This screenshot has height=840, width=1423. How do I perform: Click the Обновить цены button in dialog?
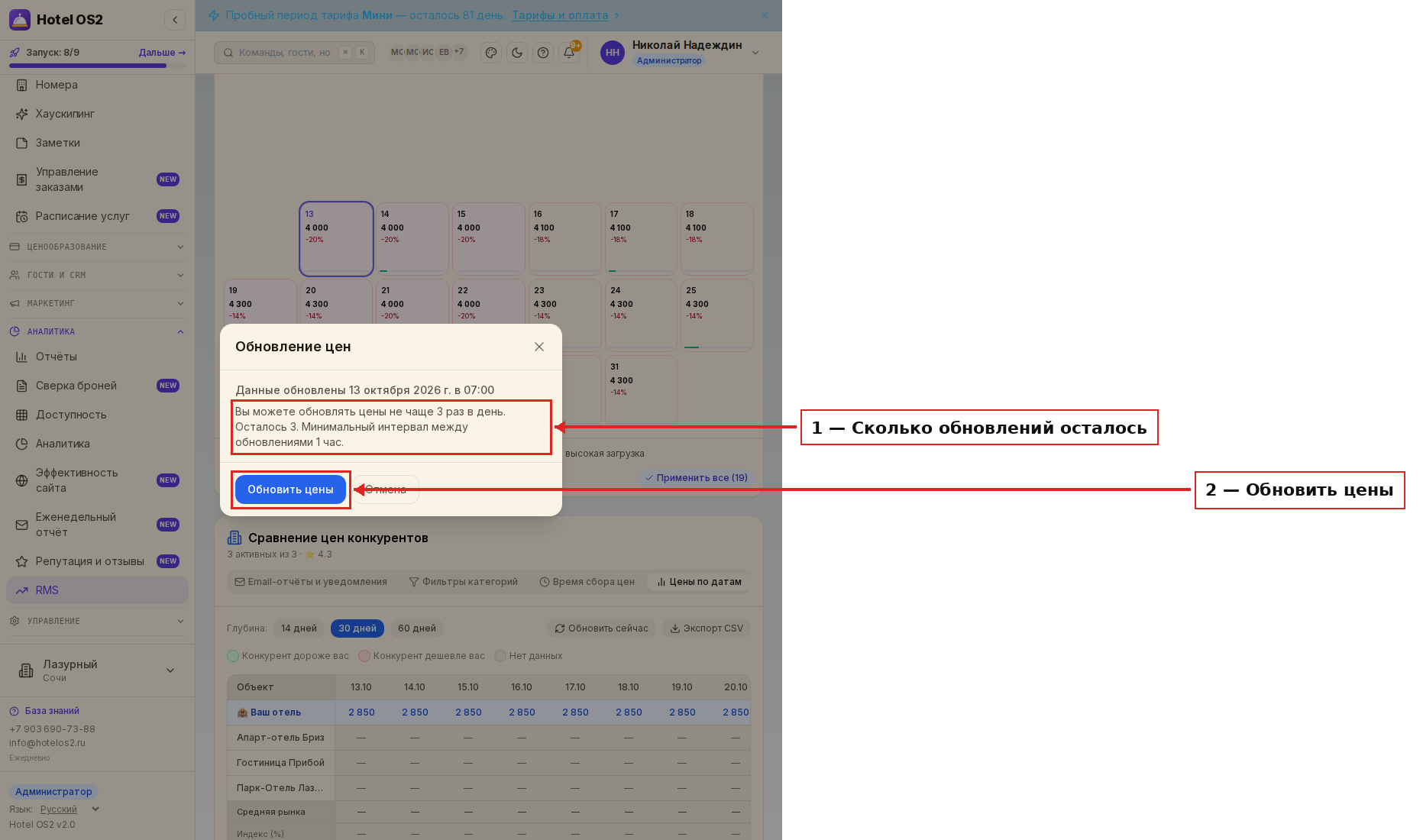coord(290,489)
